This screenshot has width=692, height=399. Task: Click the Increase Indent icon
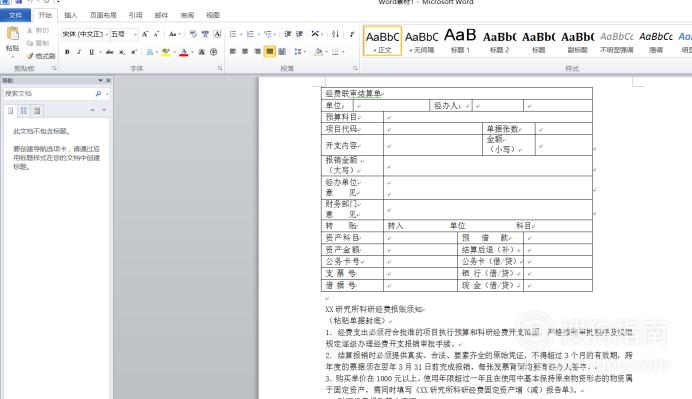click(x=299, y=34)
